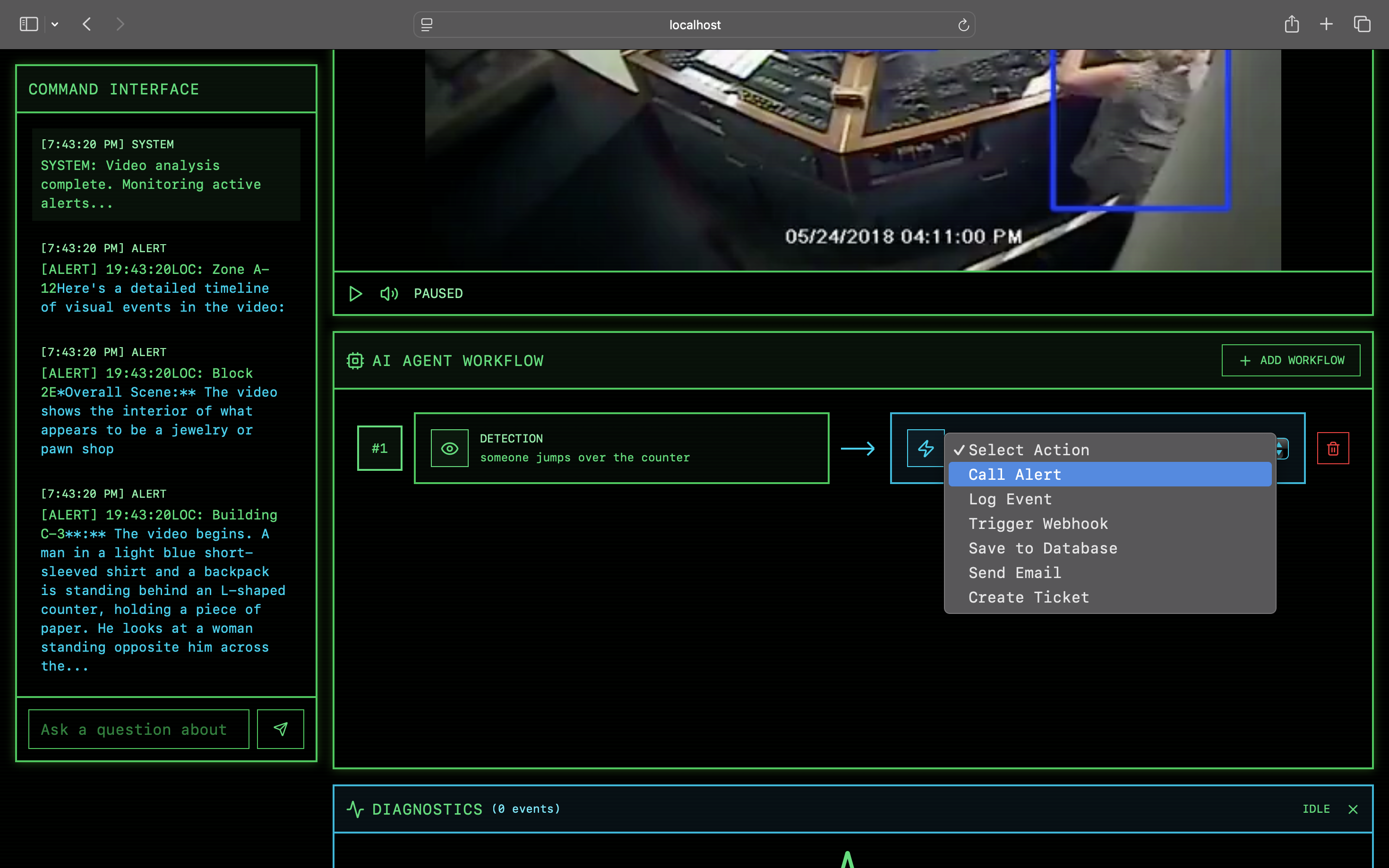The width and height of the screenshot is (1389, 868).
Task: Click the #1 workflow number box
Action: pos(379,448)
